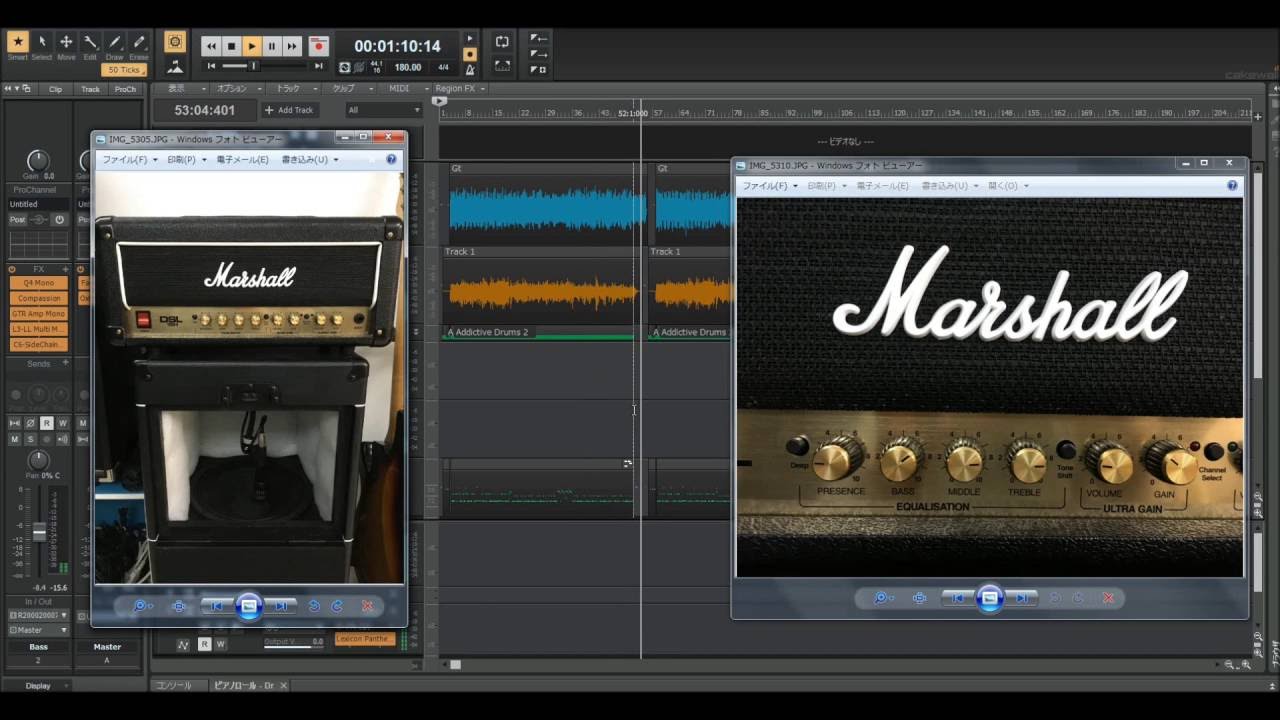Image resolution: width=1280 pixels, height=720 pixels.
Task: Close the ピアノロール tab
Action: click(283, 686)
